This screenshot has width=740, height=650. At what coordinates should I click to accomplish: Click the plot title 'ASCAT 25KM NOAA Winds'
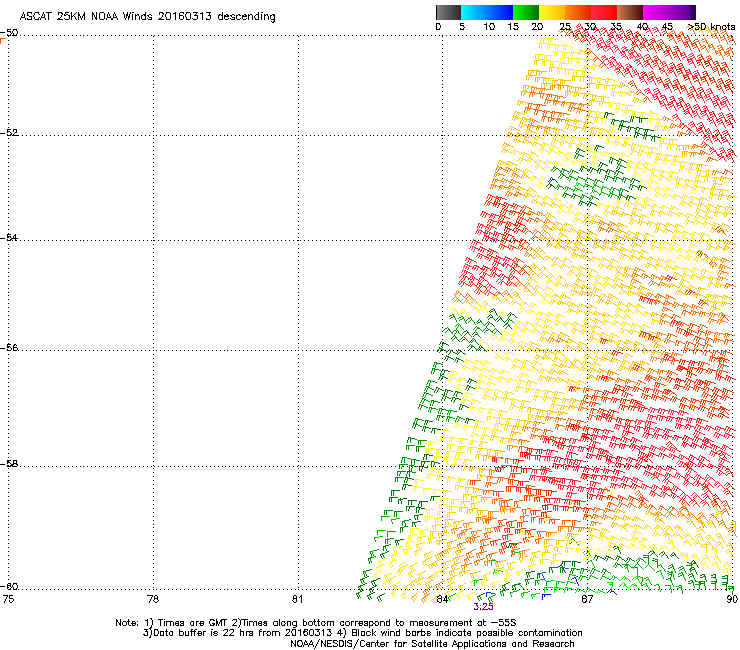click(86, 16)
